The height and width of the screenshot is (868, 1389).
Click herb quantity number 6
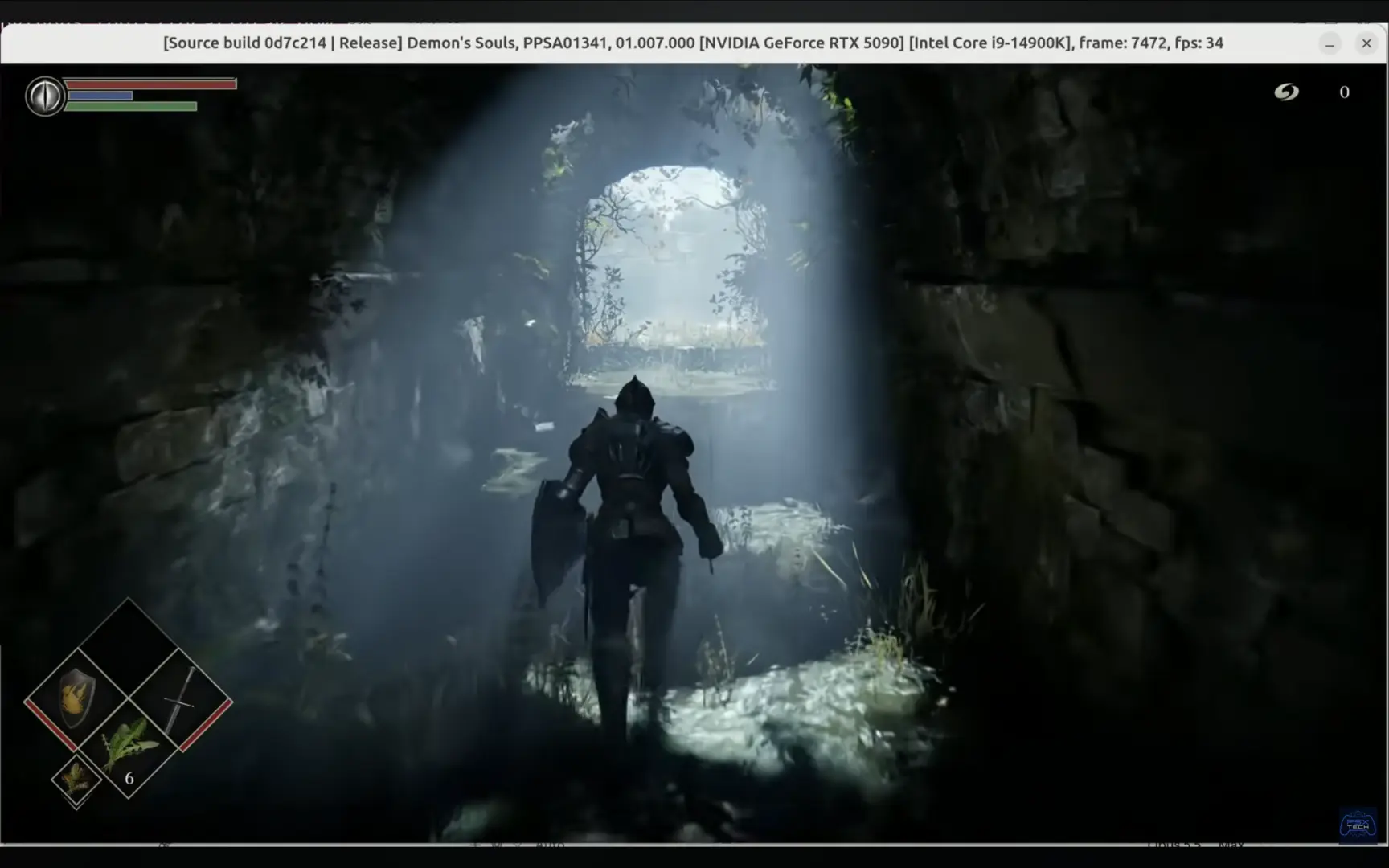click(x=129, y=778)
